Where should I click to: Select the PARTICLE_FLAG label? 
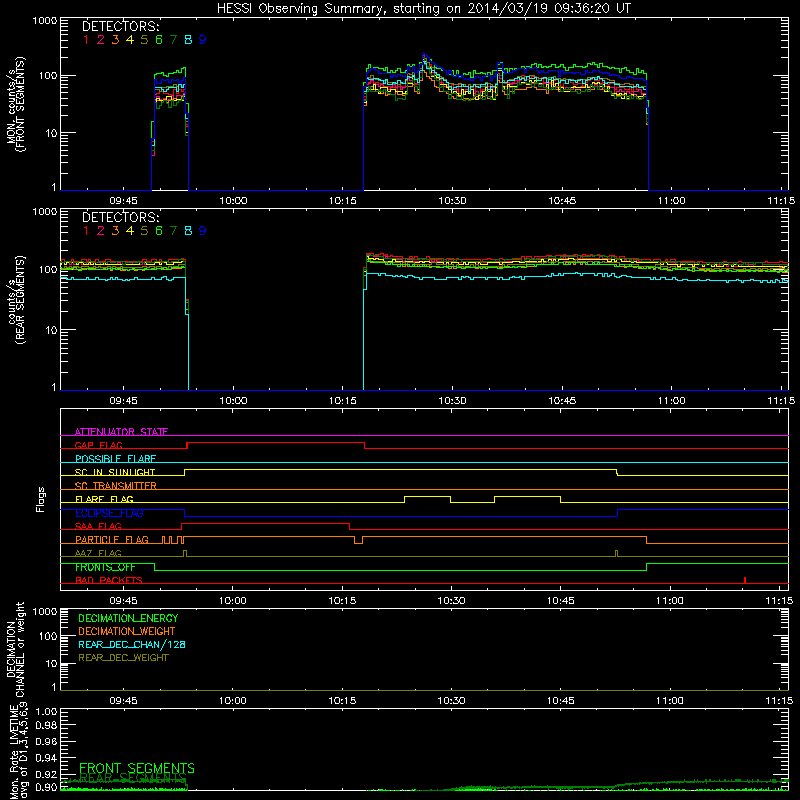112,539
